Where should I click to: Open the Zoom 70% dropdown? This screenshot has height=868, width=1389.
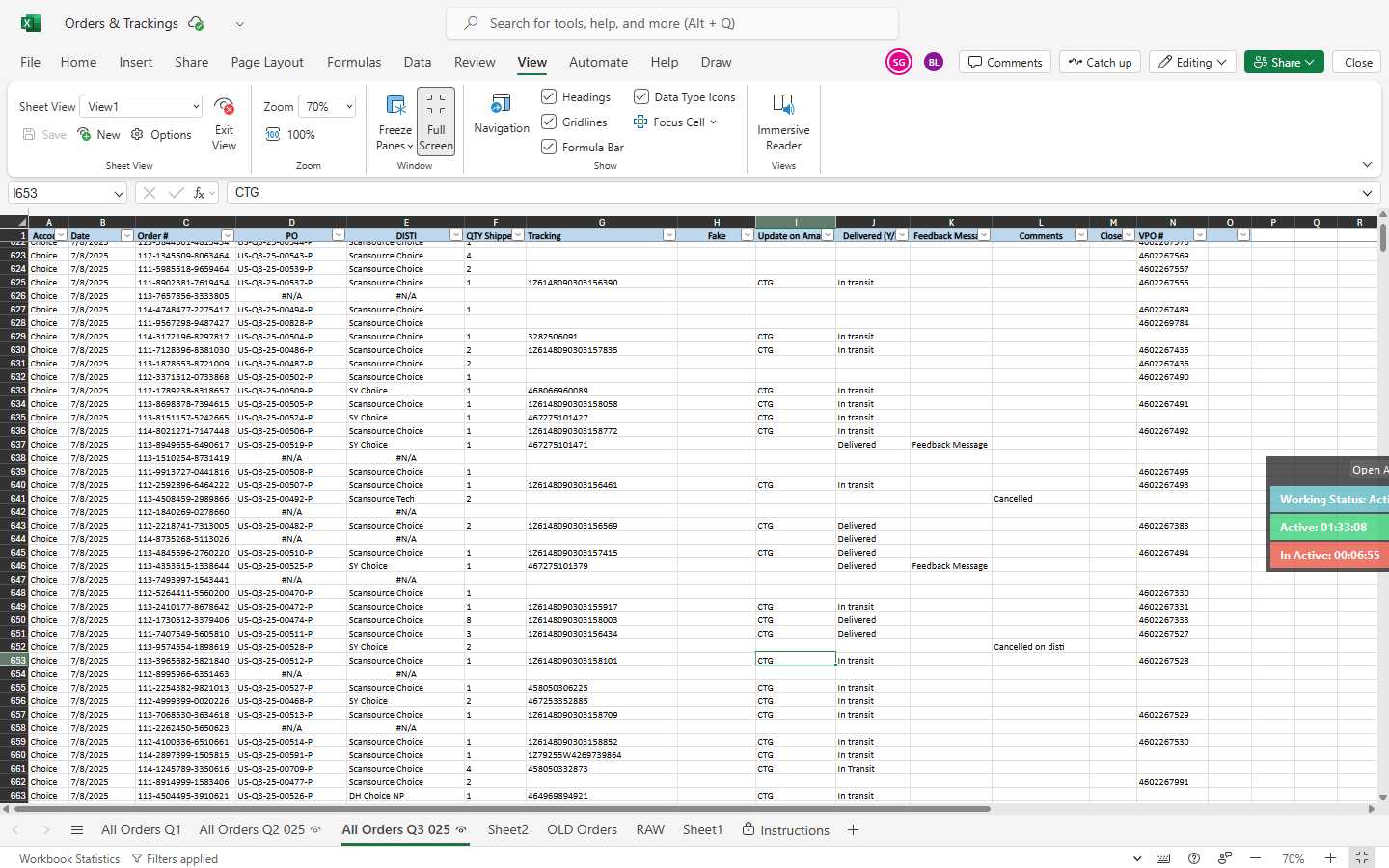tap(327, 106)
